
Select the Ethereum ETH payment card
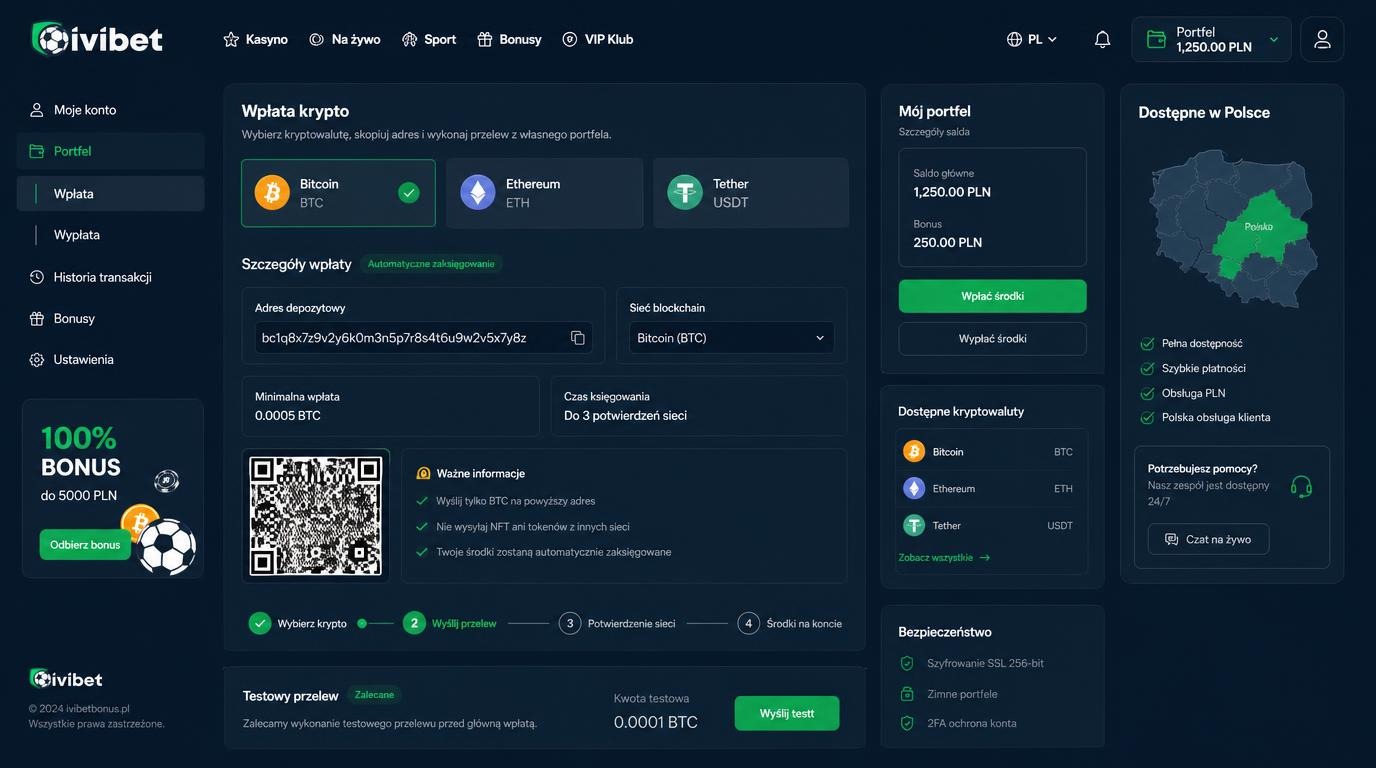tap(544, 193)
